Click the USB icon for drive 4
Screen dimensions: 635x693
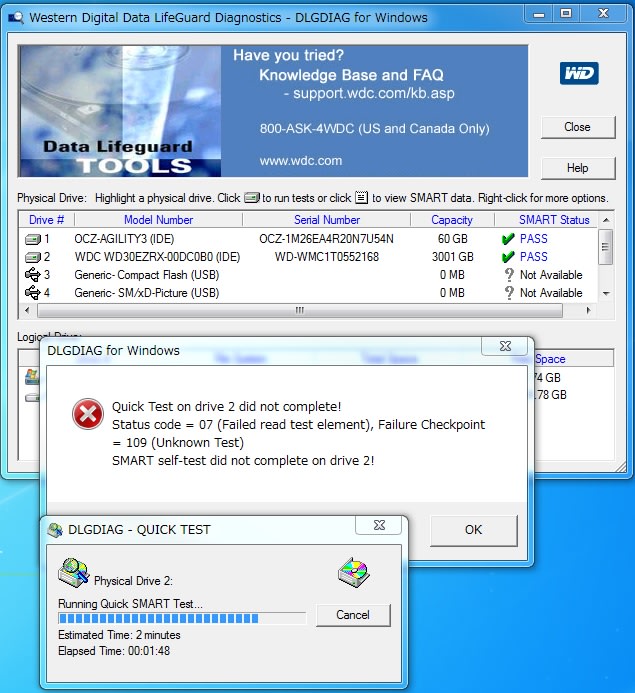[x=33, y=293]
